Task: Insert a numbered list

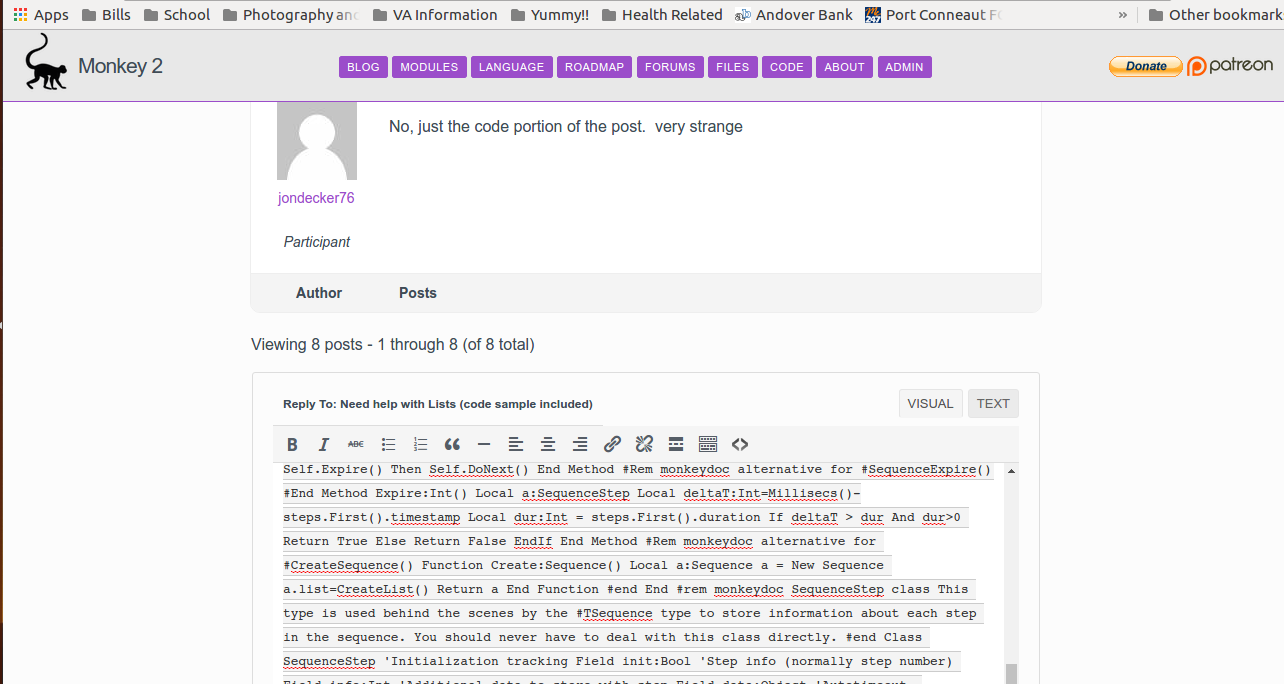Action: coord(420,445)
